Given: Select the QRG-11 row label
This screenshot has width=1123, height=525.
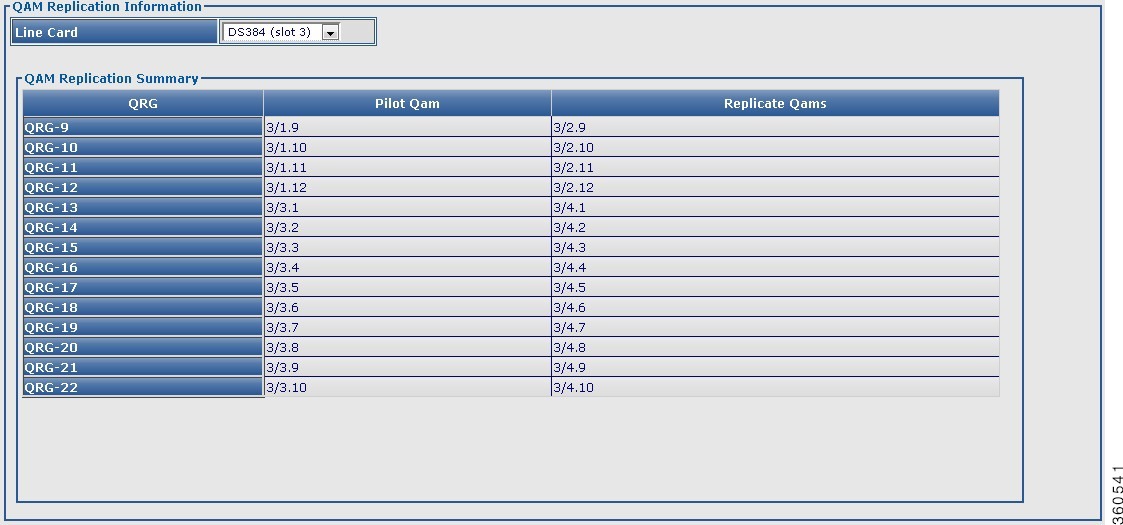Looking at the screenshot, I should (x=143, y=168).
